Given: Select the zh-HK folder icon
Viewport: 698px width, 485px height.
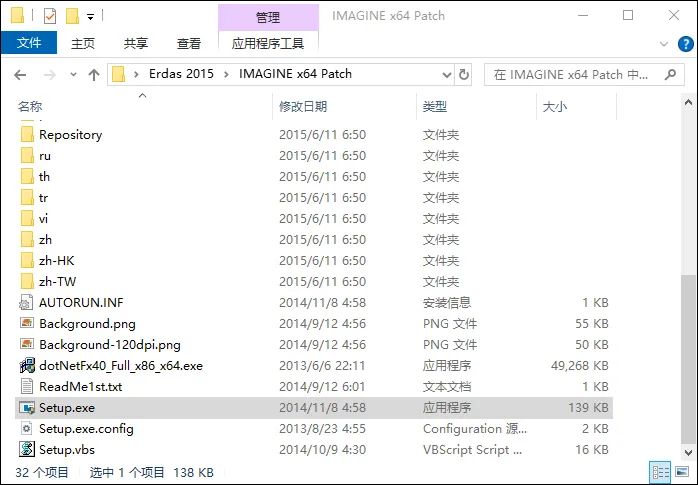Looking at the screenshot, I should click(27, 260).
